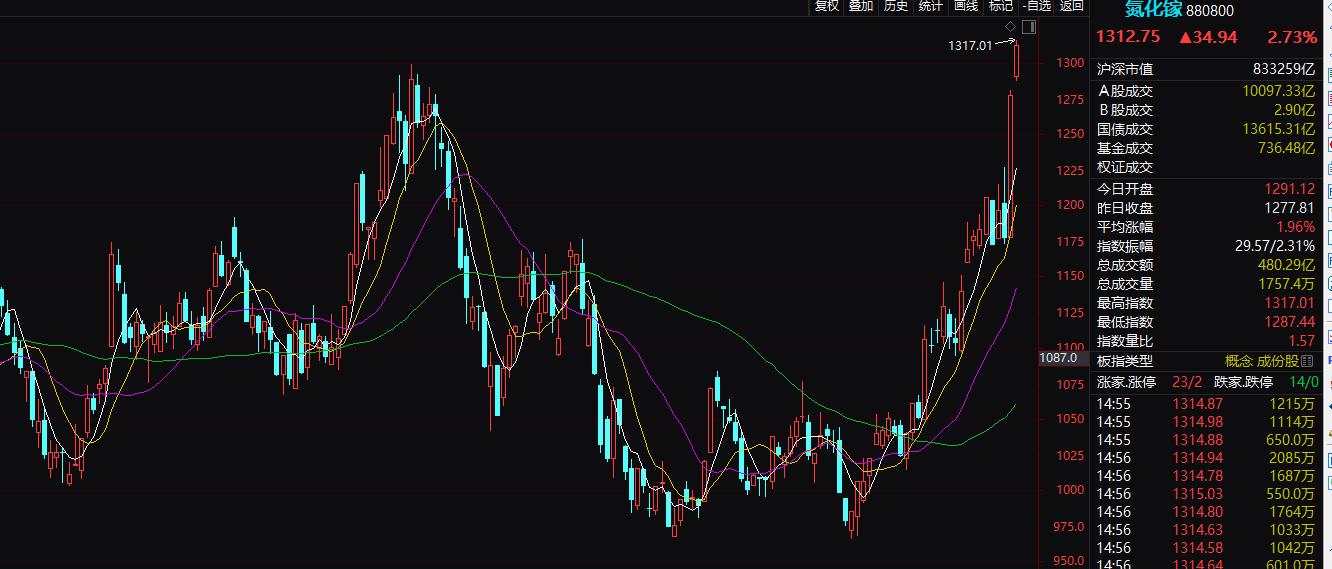This screenshot has width=1332, height=569.
Task: Click the 1087.0 price axis marker
Action: 1061,357
